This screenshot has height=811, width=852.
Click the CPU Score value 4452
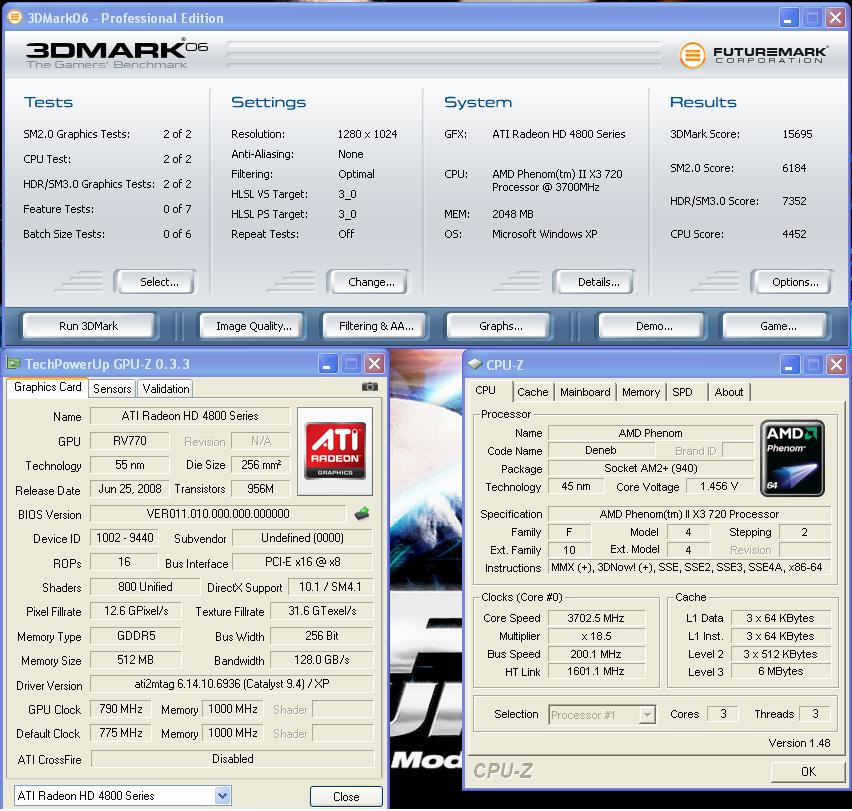[794, 234]
